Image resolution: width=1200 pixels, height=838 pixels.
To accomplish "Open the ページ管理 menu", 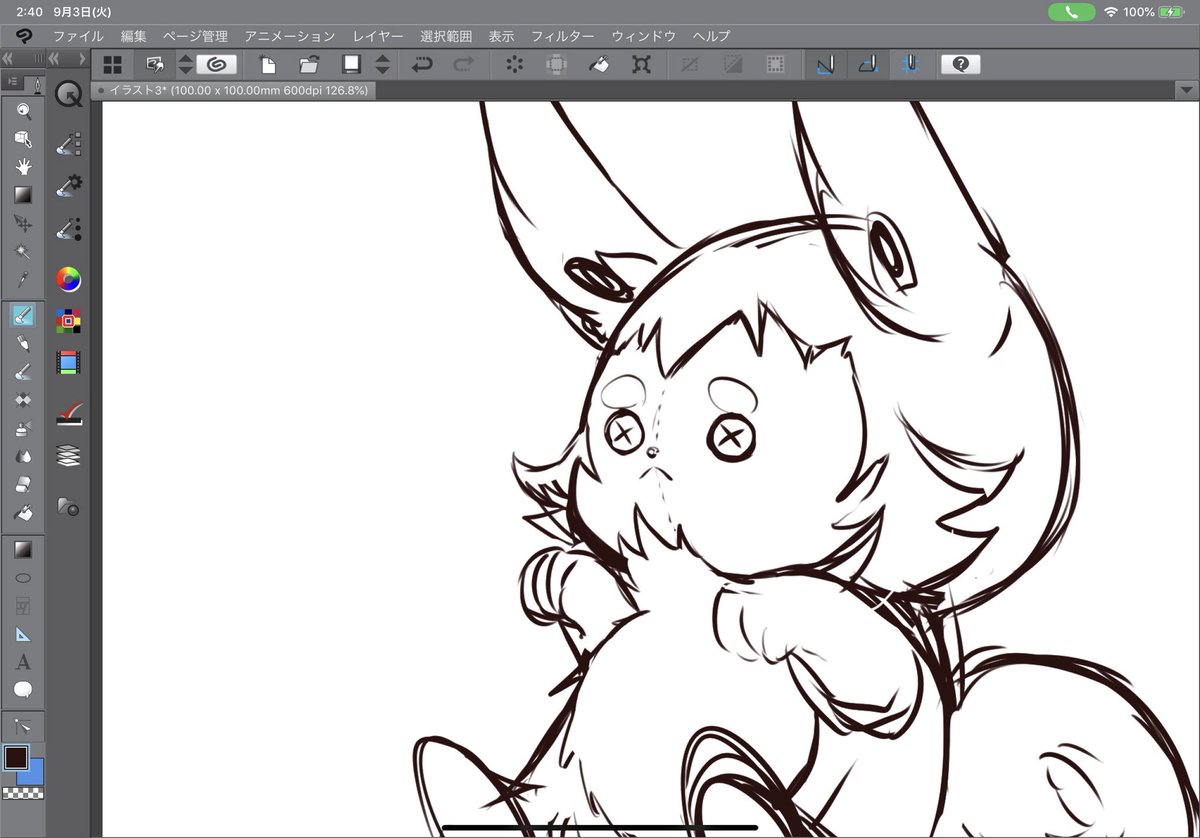I will tap(195, 36).
